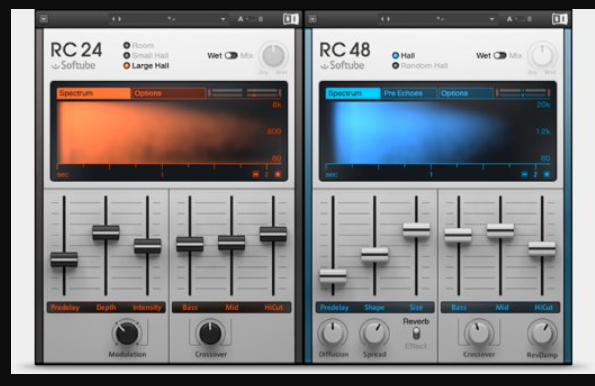Zoom out the RC 48 time scale
Viewport: 595px width, 386px height.
click(524, 175)
